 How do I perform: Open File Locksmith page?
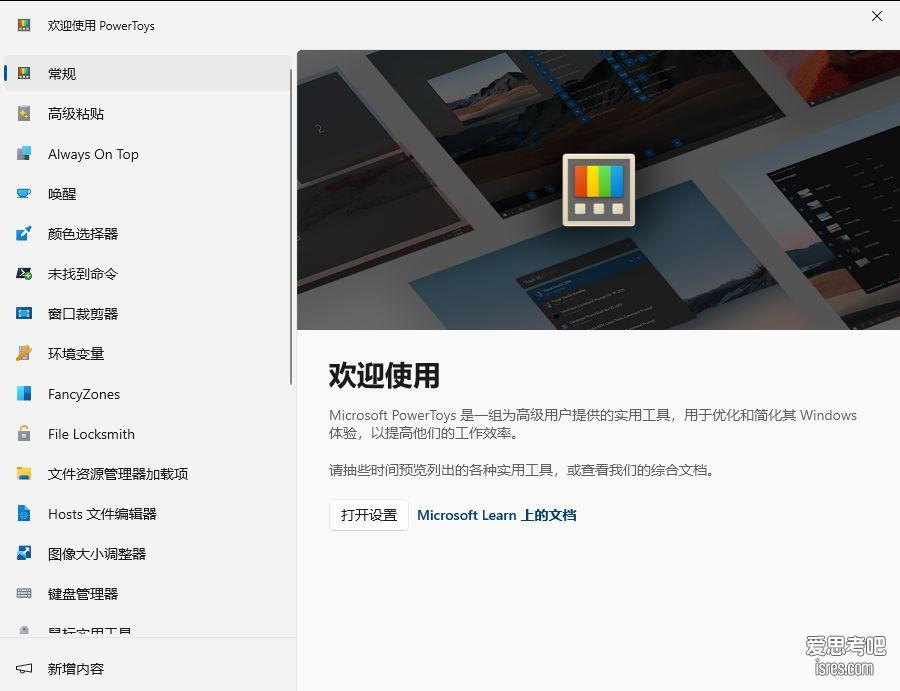coord(147,434)
